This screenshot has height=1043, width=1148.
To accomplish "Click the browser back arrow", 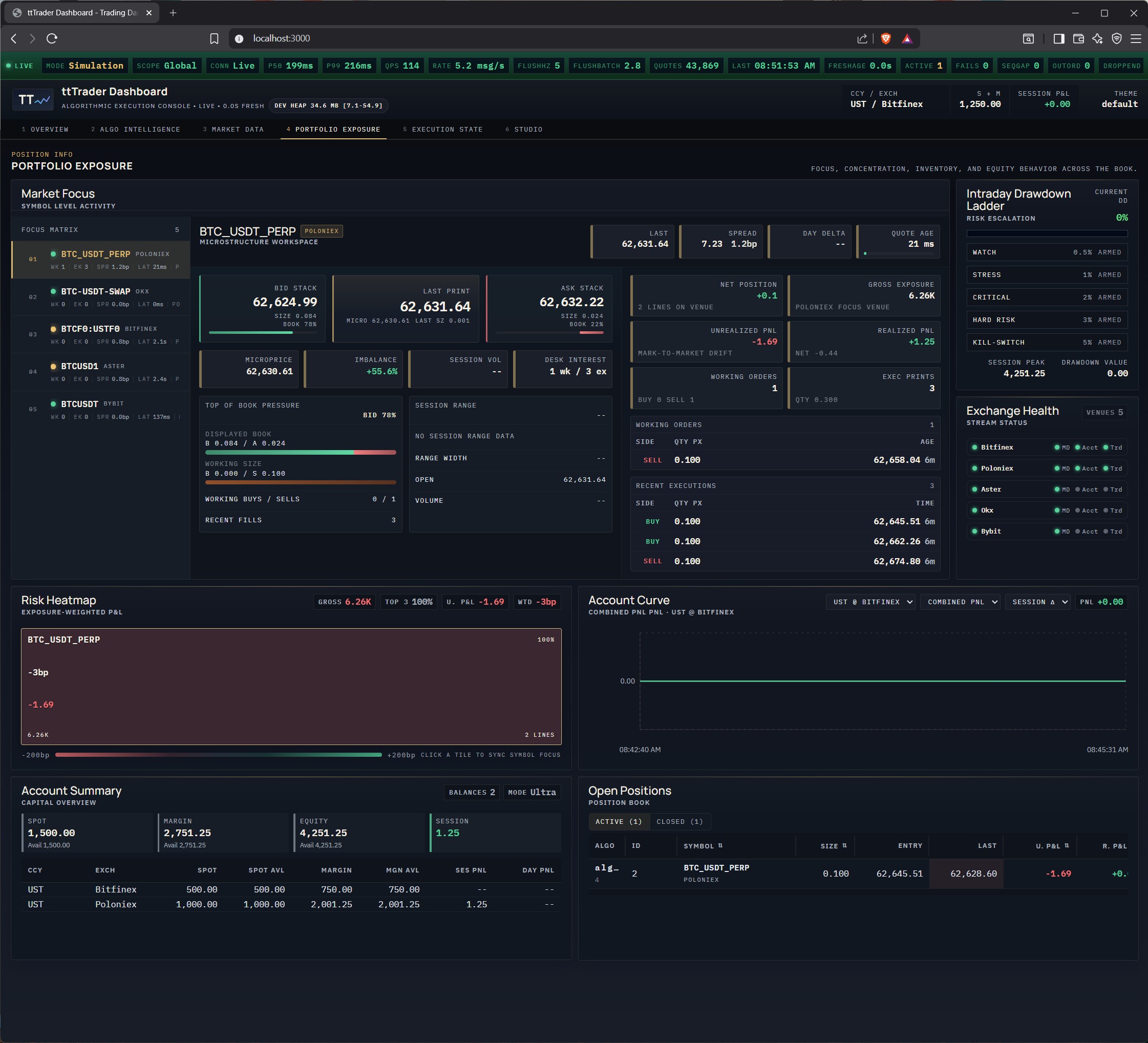I will 14,38.
